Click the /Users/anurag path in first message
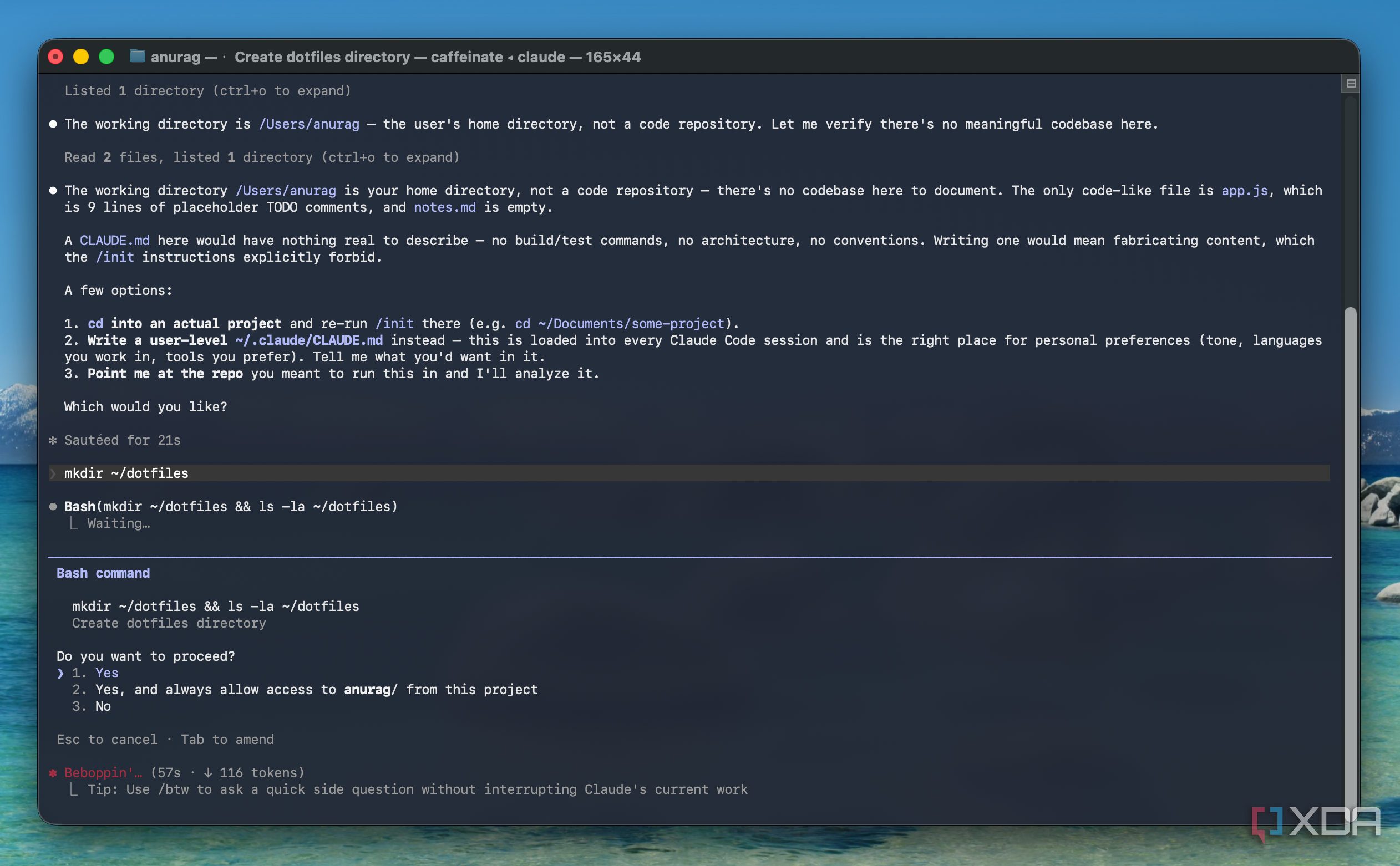This screenshot has width=1400, height=866. pyautogui.click(x=310, y=124)
